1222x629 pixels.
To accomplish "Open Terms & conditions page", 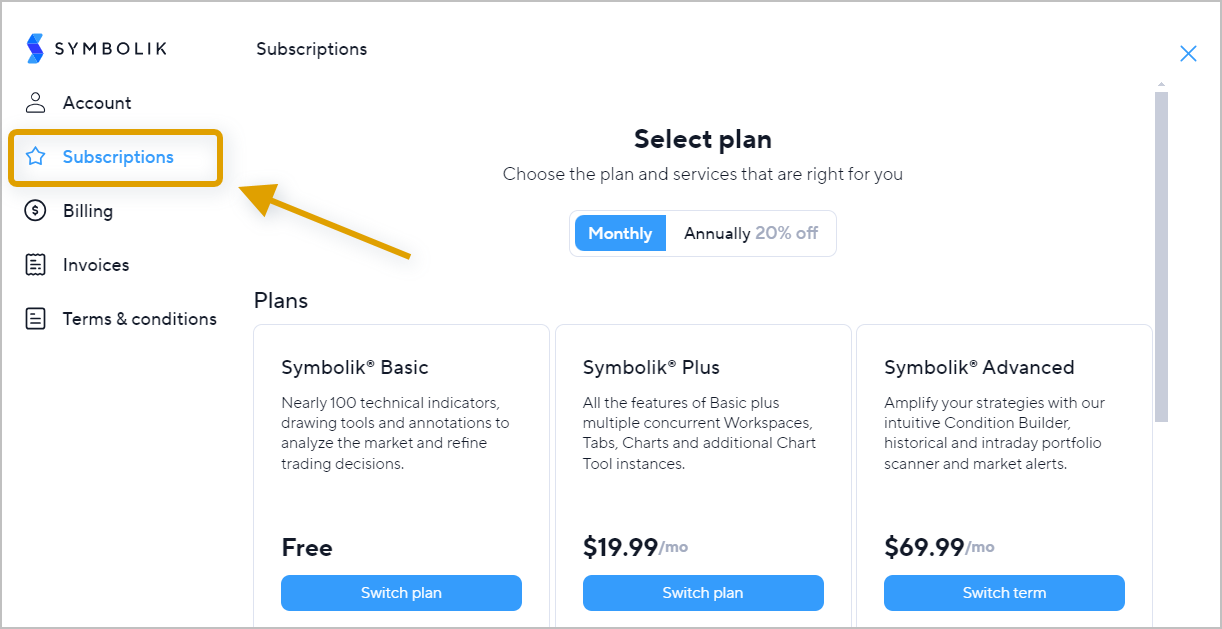I will [x=139, y=319].
